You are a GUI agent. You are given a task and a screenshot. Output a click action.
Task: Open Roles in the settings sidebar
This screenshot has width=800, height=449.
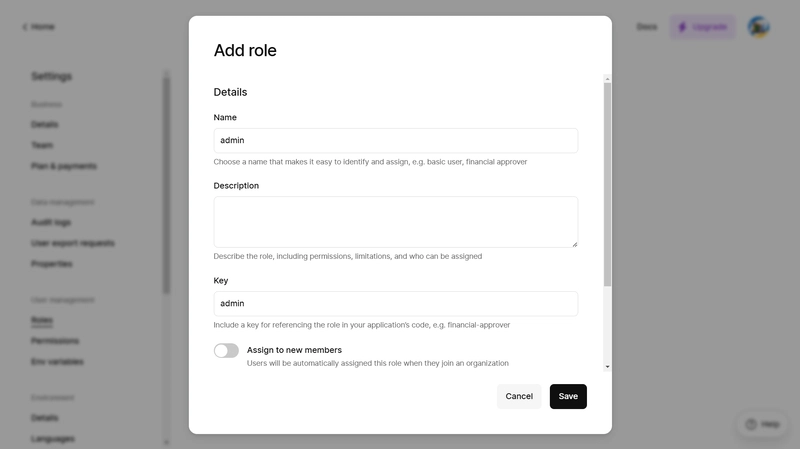click(x=42, y=320)
